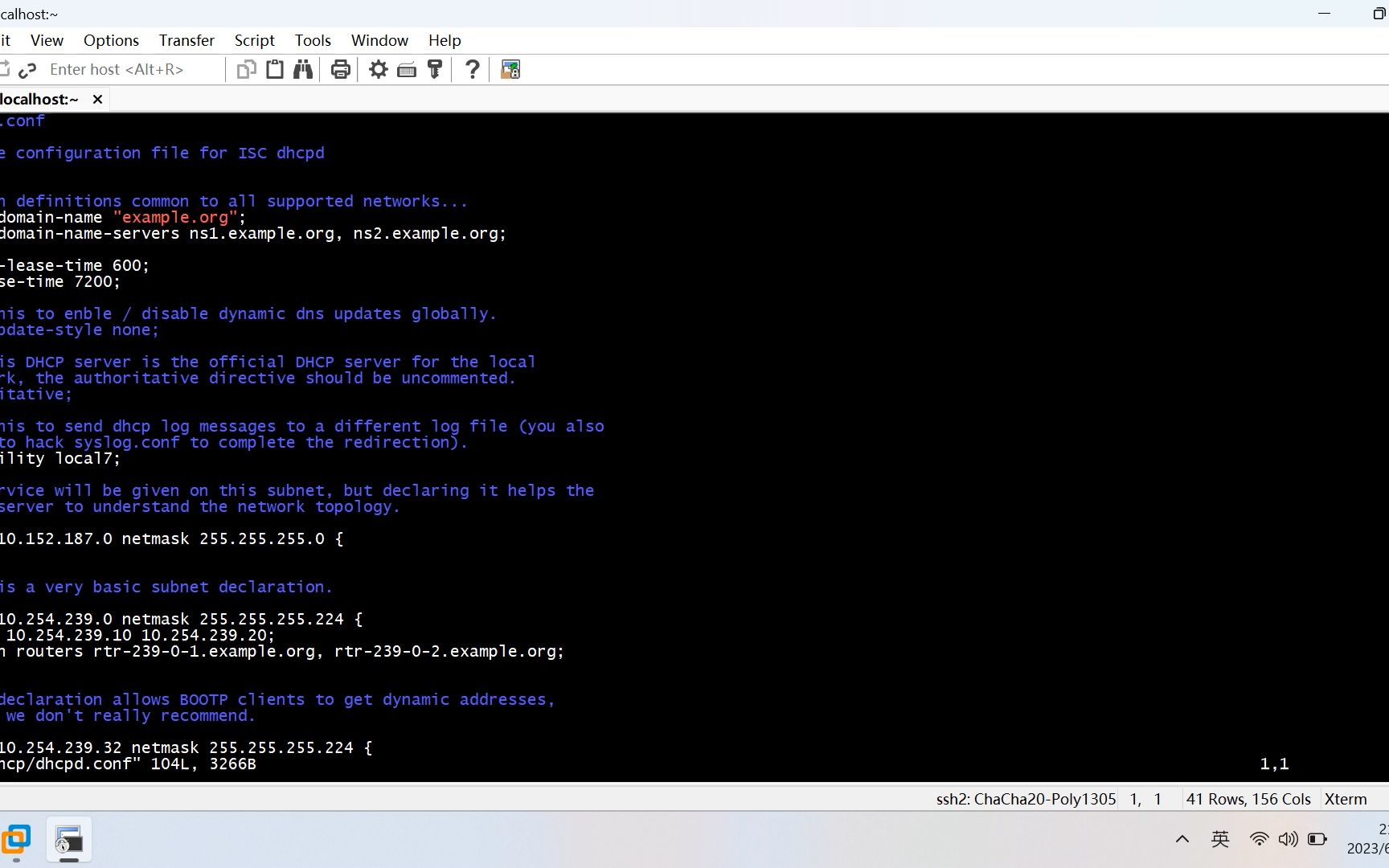This screenshot has height=868, width=1389.
Task: Click the 10.152.187.0 netmask line
Action: point(171,538)
